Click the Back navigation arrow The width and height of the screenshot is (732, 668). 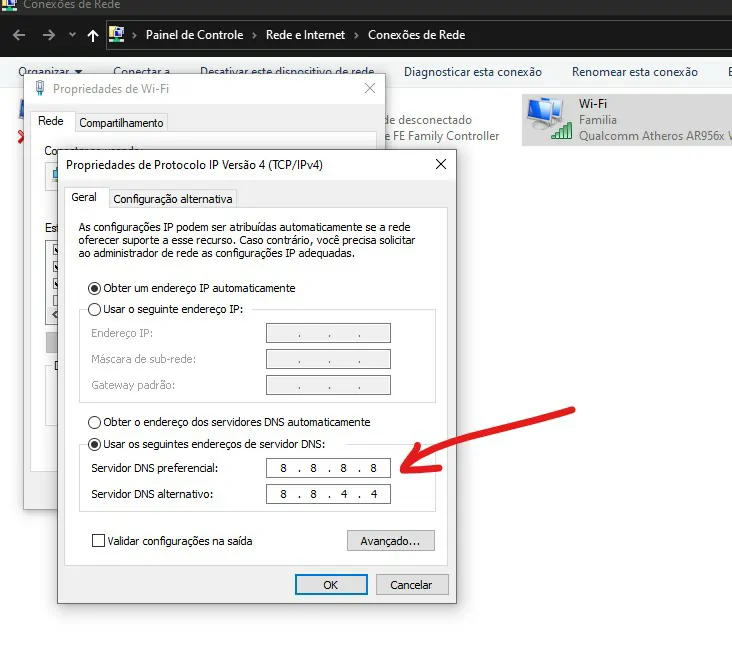[x=19, y=35]
